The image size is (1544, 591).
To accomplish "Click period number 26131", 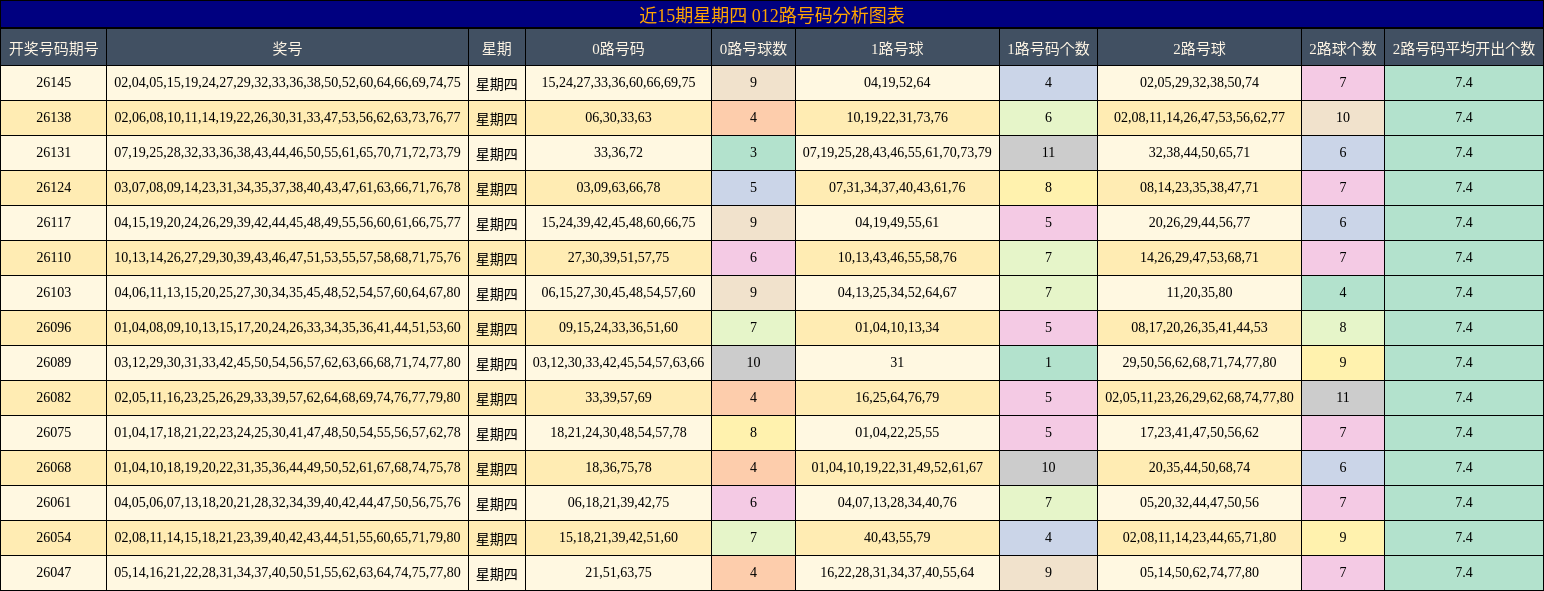I will pos(54,153).
